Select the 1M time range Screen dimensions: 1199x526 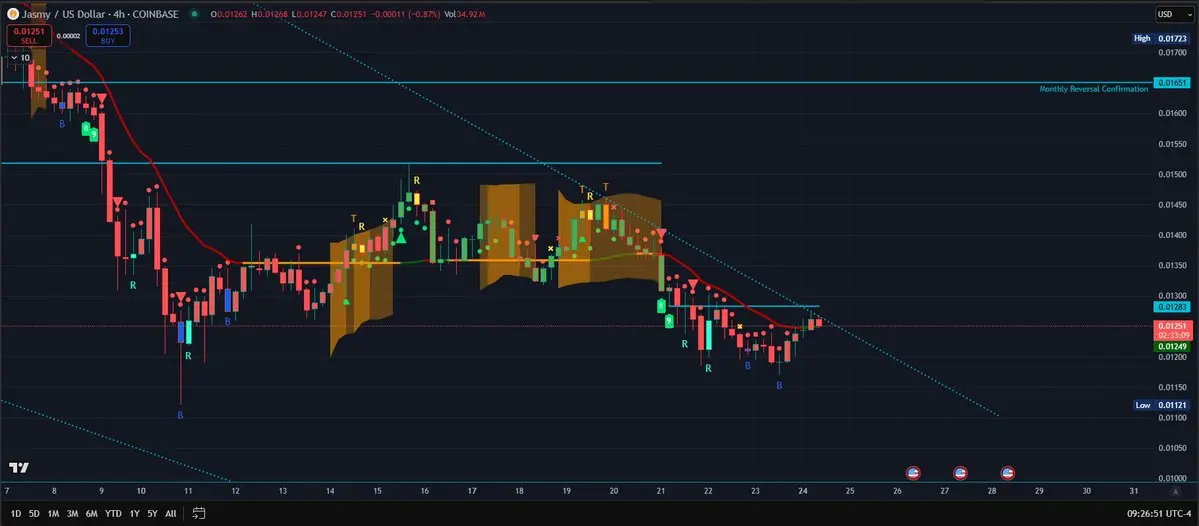(x=54, y=513)
